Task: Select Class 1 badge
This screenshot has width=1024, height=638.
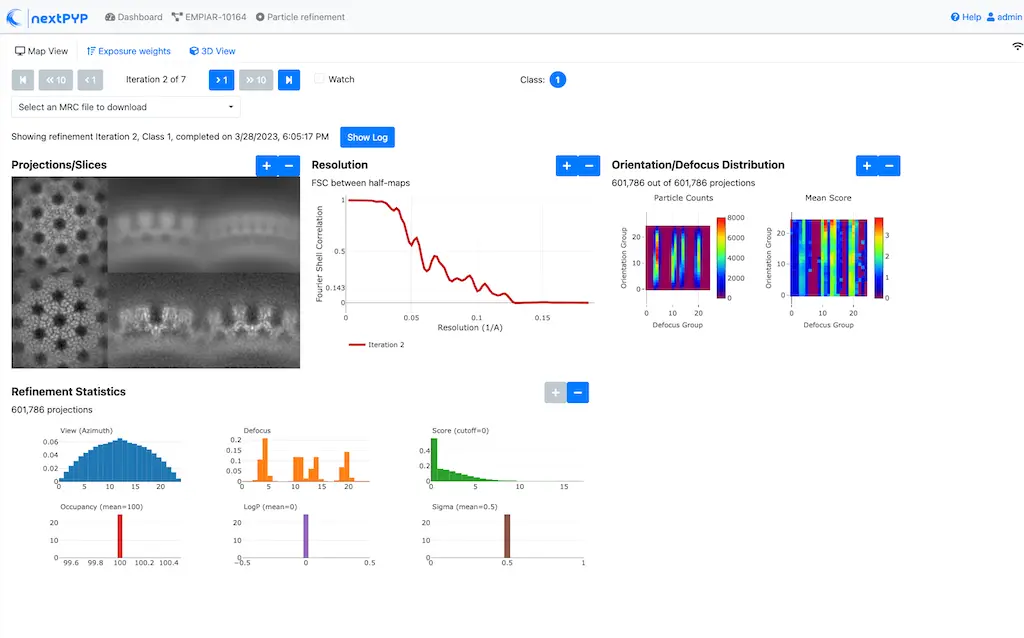Action: coord(557,80)
